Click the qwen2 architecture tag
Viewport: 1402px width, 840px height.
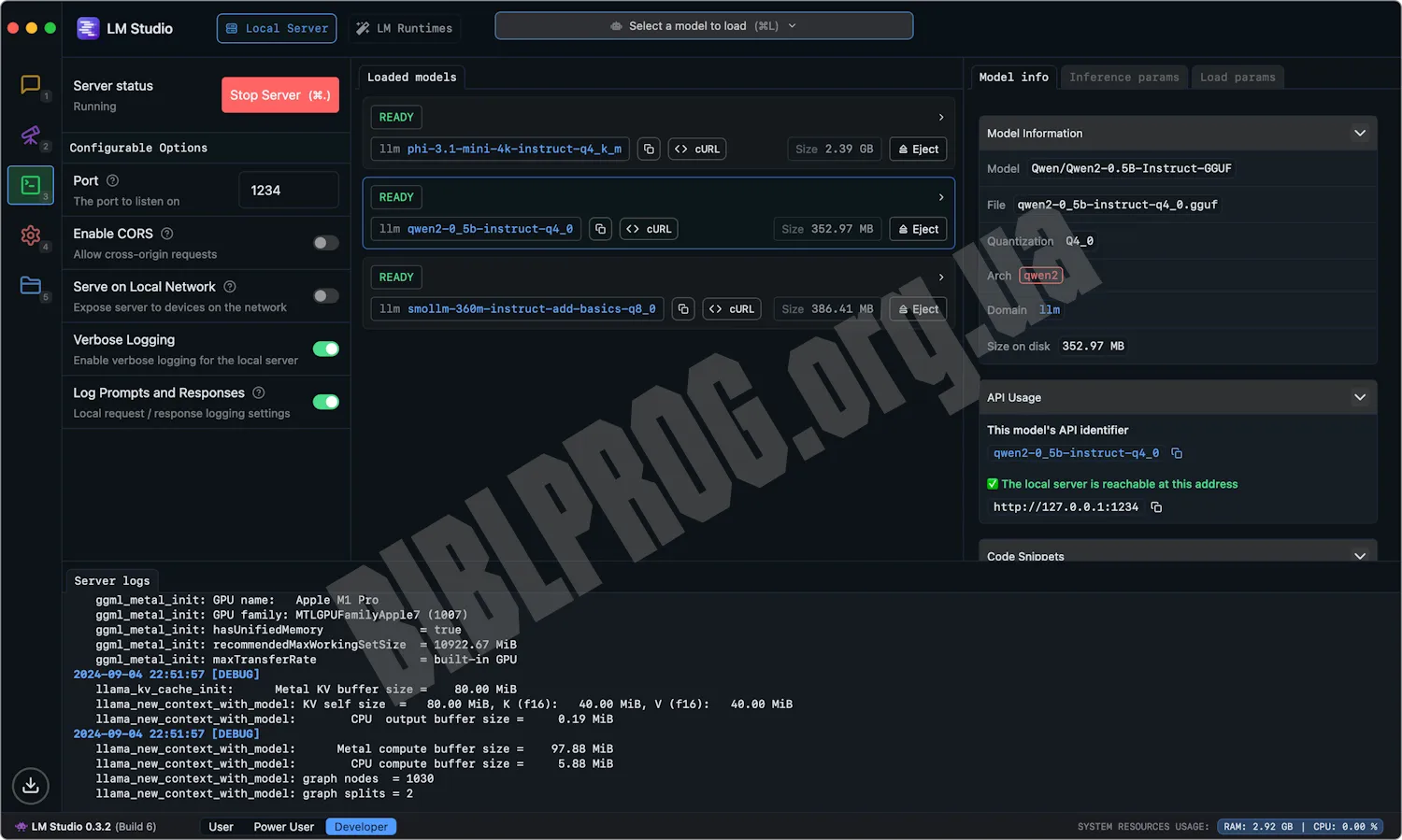tap(1040, 276)
